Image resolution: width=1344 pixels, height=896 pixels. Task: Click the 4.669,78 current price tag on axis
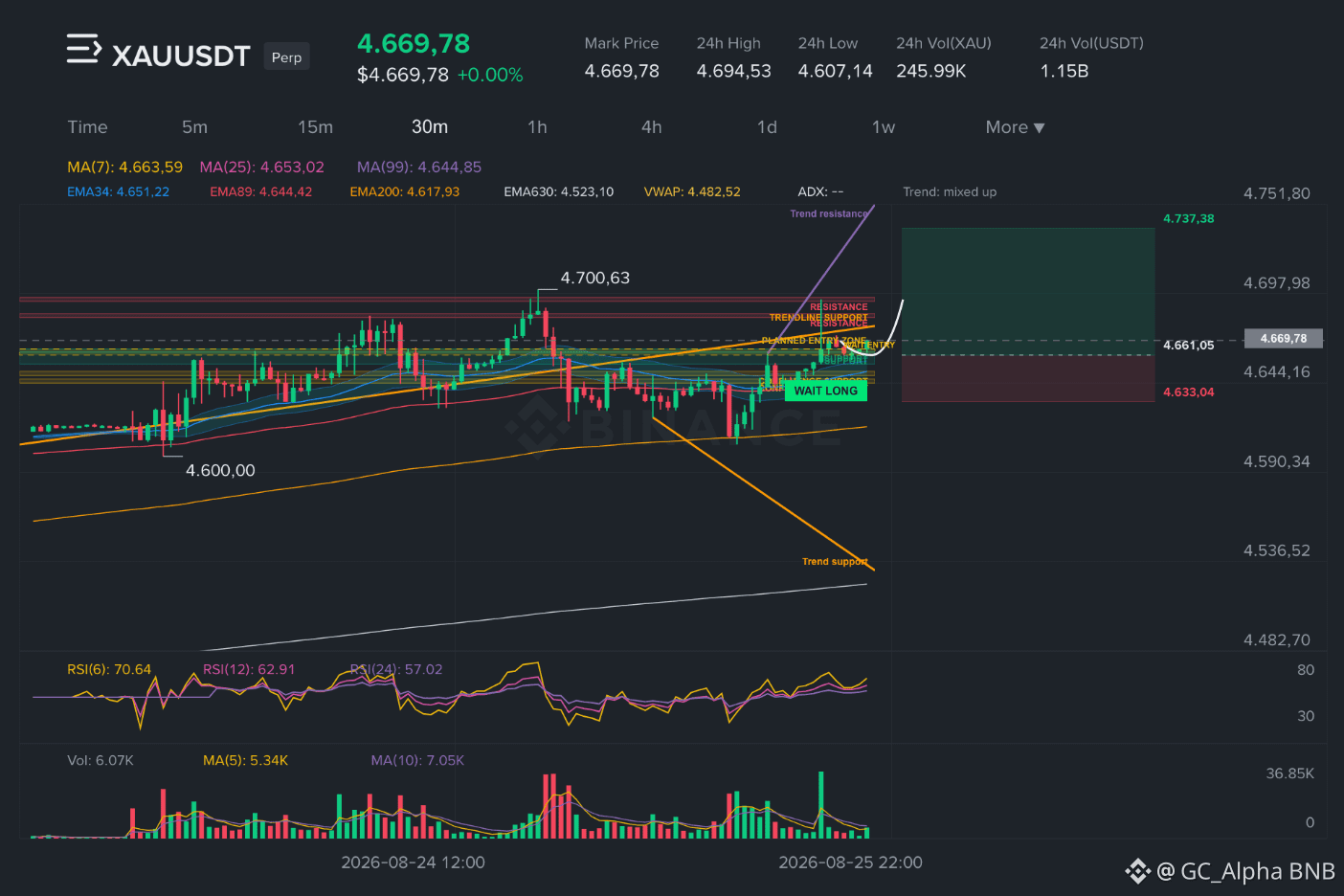[1283, 339]
